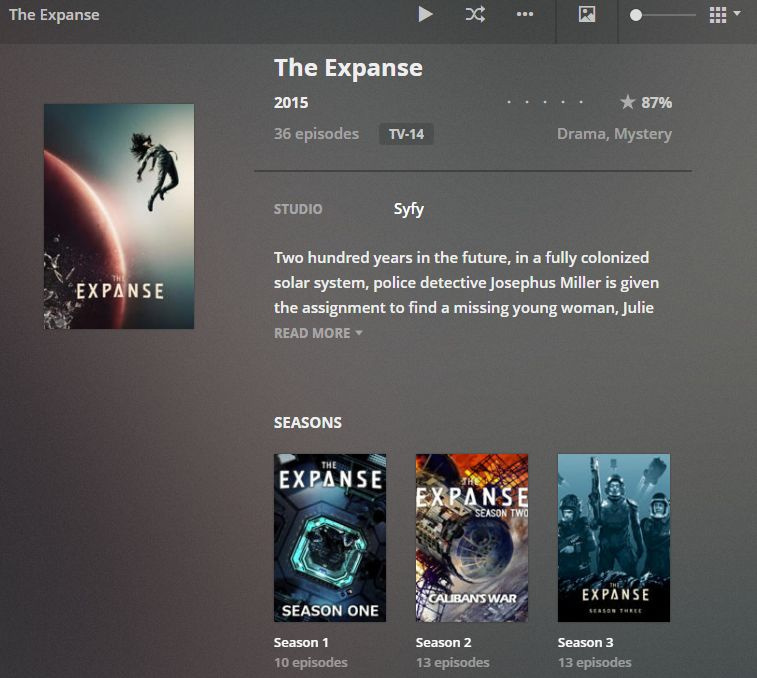This screenshot has width=757, height=678.
Task: Click the TV-14 content rating badge
Action: click(x=406, y=134)
